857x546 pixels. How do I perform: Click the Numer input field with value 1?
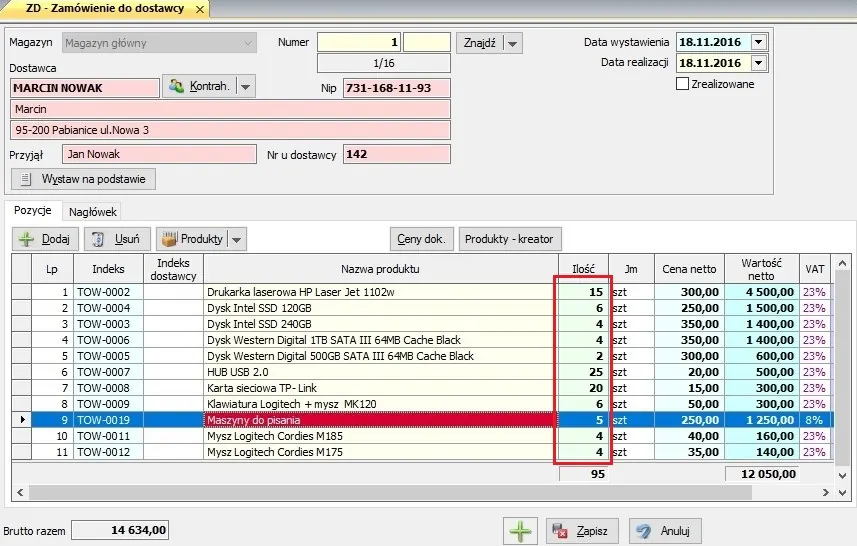(x=359, y=42)
